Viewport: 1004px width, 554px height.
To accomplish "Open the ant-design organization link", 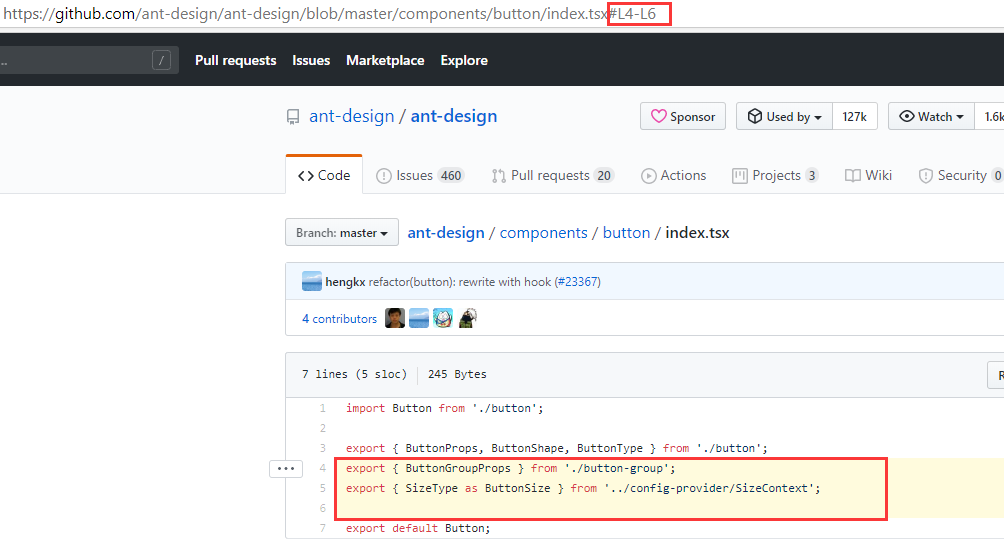I will tap(352, 116).
